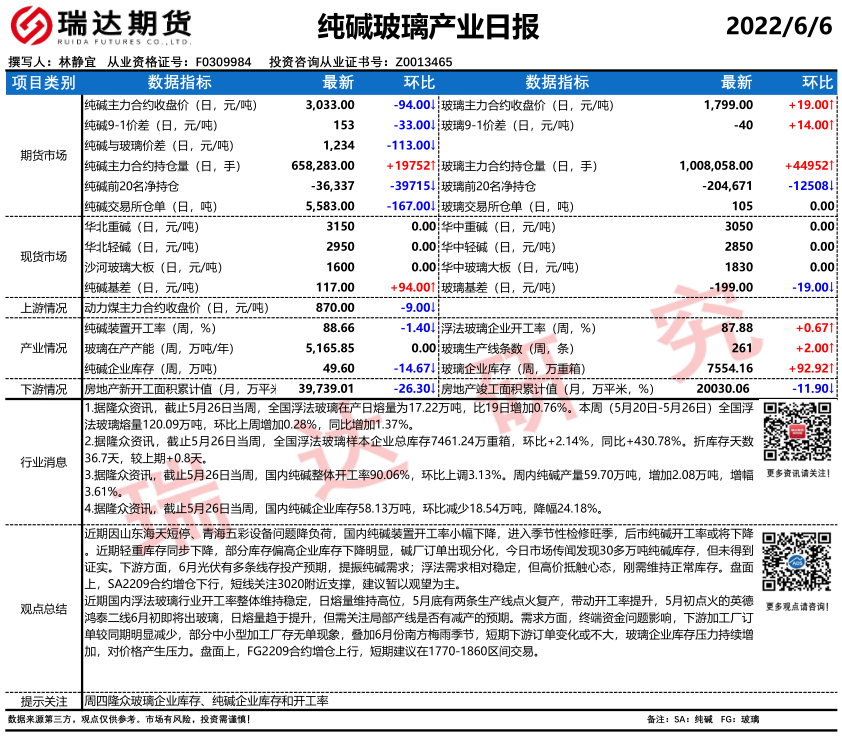The height and width of the screenshot is (736, 842).
Task: Click the 提示关注 row label
Action: pos(43,700)
